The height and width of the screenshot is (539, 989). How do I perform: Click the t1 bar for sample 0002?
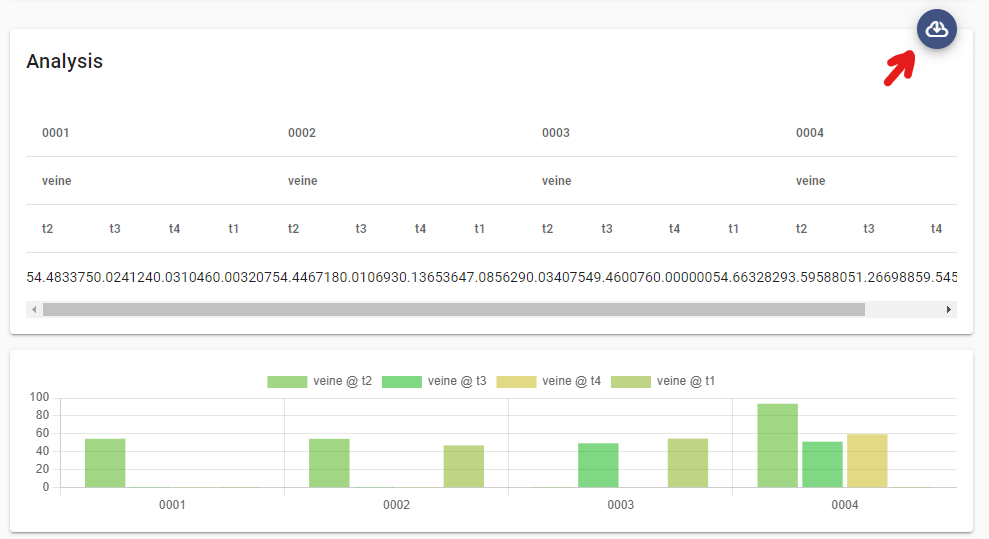coord(464,466)
